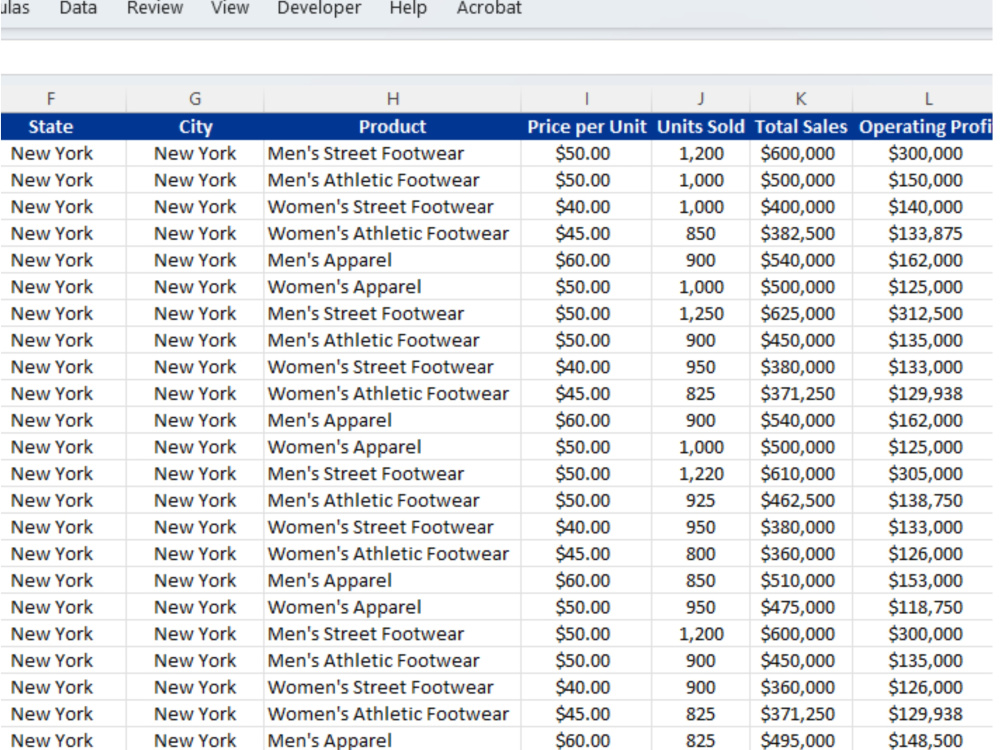This screenshot has height=750, width=1000.
Task: Select column F header
Action: 63,99
